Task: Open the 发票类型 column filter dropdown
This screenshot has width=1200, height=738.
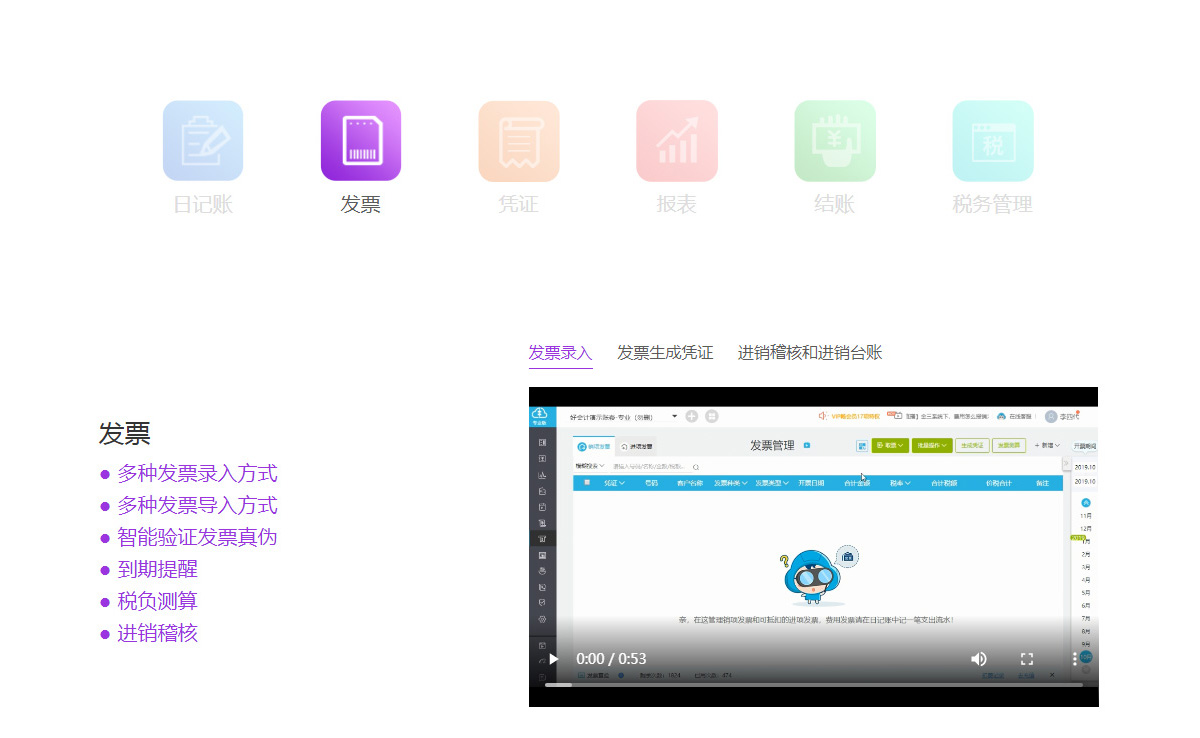Action: click(771, 483)
